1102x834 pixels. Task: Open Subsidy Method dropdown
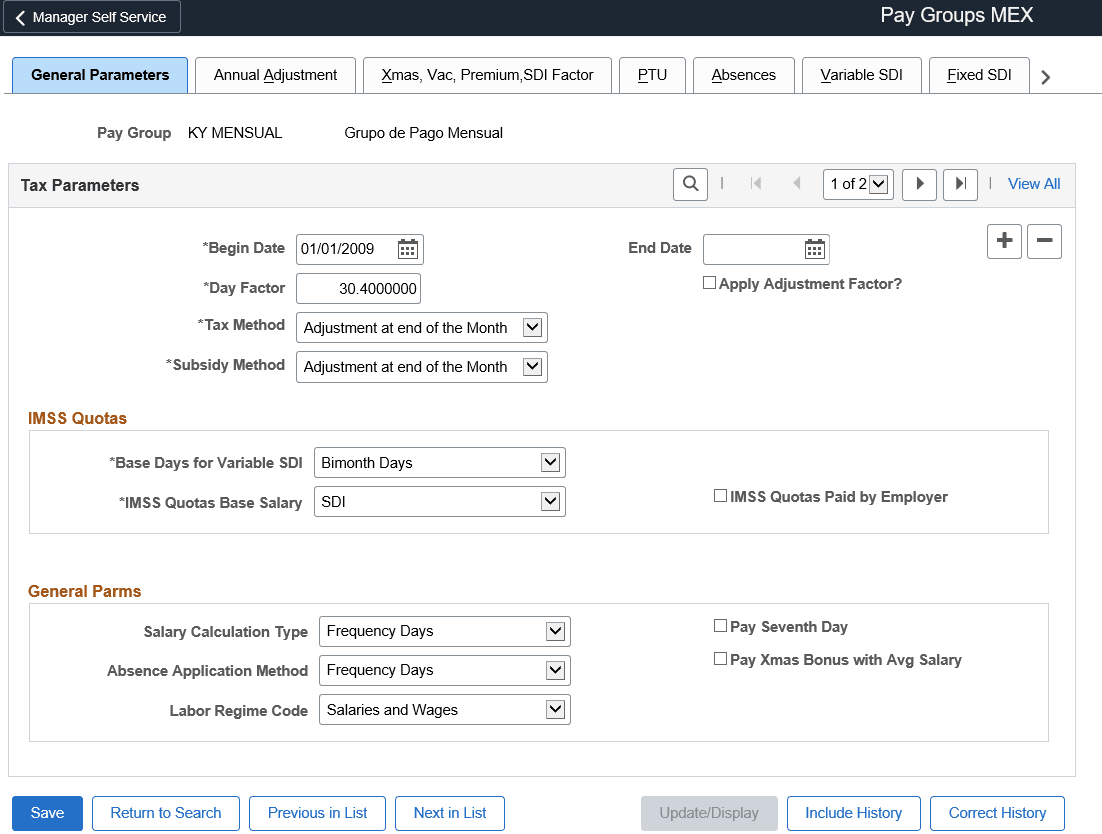pos(422,367)
